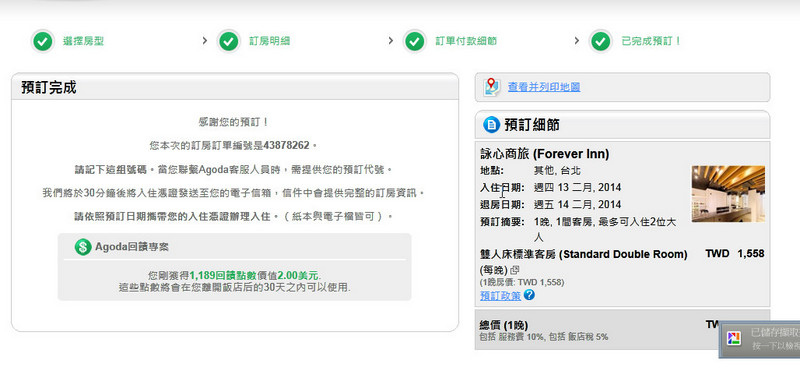Viewport: 800px width, 378px height.
Task: Select the 訂房明細 step
Action: (269, 41)
